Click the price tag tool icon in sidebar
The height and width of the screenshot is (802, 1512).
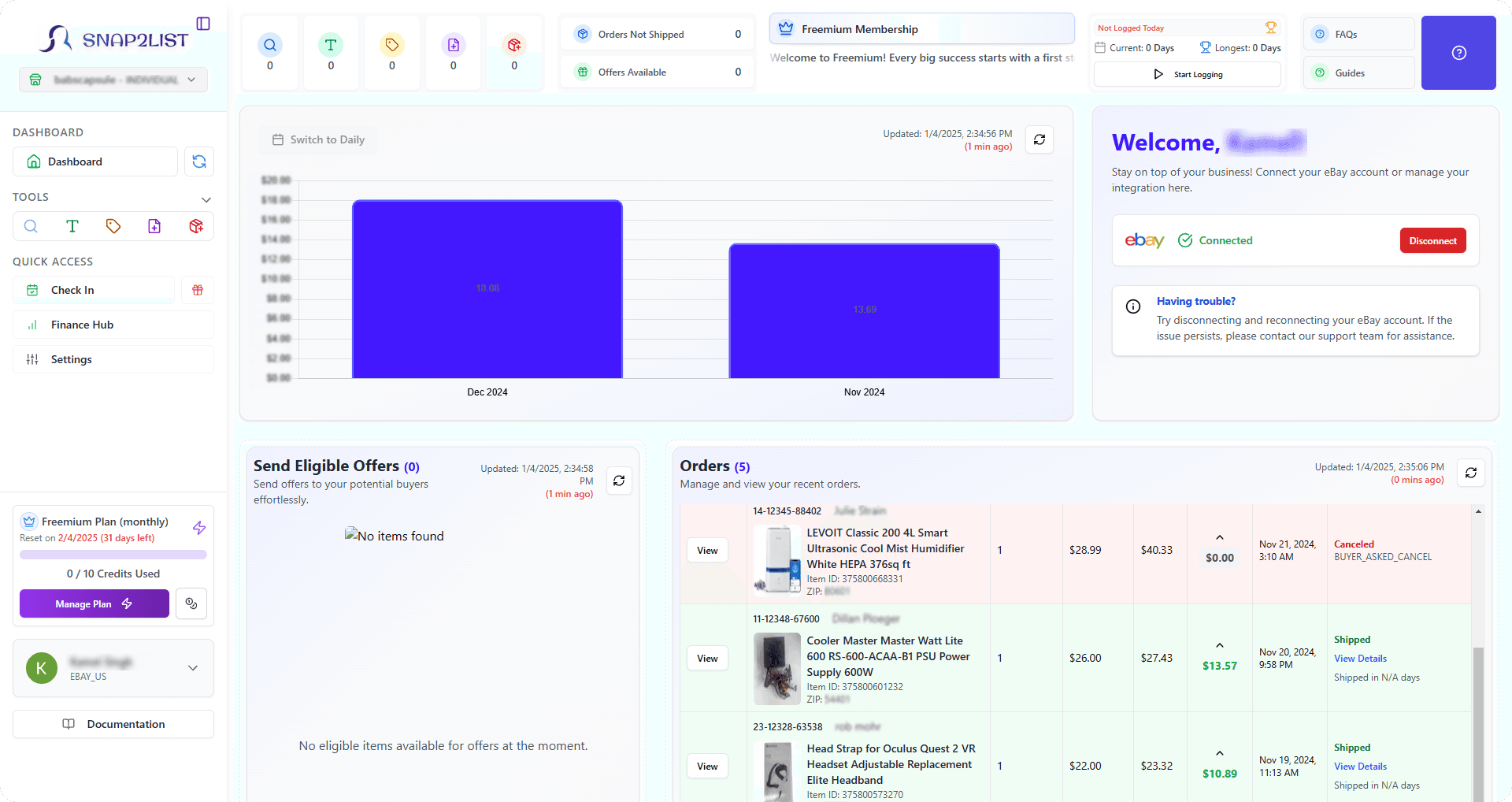[113, 226]
